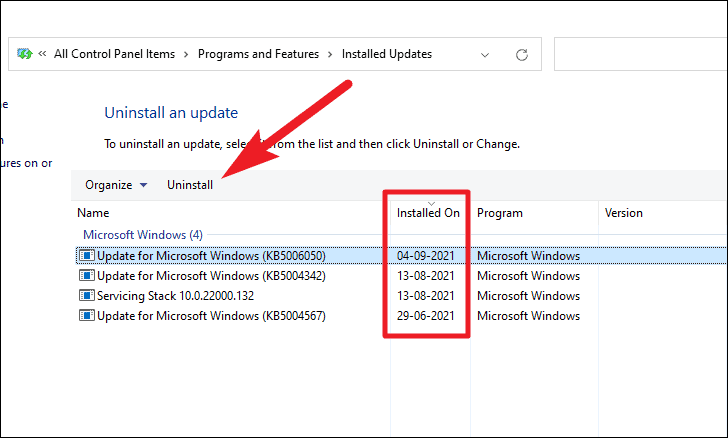Sort by Name column header

point(93,213)
